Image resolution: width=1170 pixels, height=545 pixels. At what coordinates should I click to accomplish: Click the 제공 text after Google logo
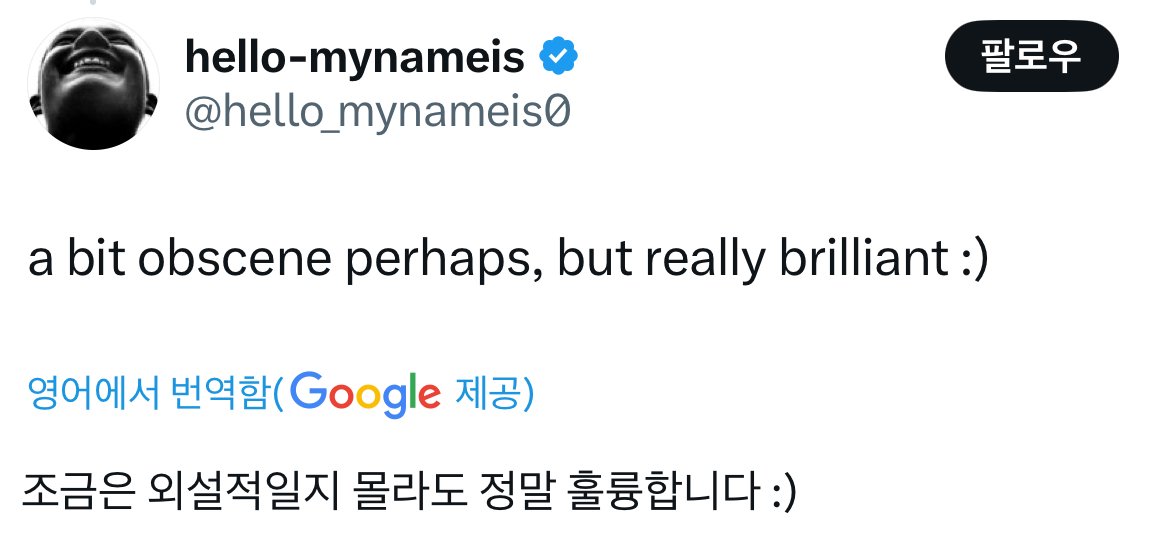tap(488, 394)
